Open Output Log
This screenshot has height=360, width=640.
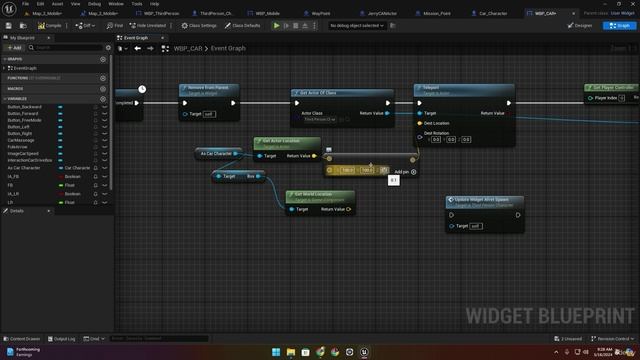pyautogui.click(x=62, y=339)
